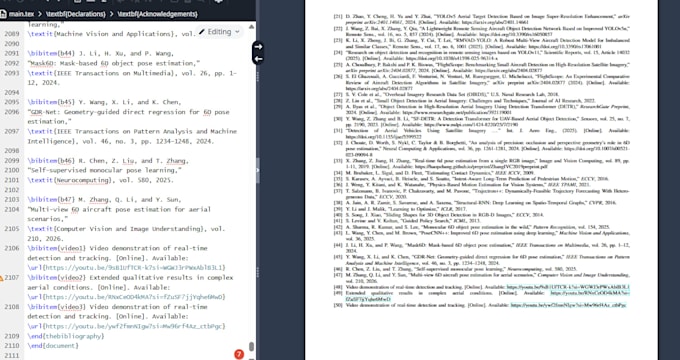
Task: Click reference [21] by D. Zhao in PDF
Action: (481, 19)
